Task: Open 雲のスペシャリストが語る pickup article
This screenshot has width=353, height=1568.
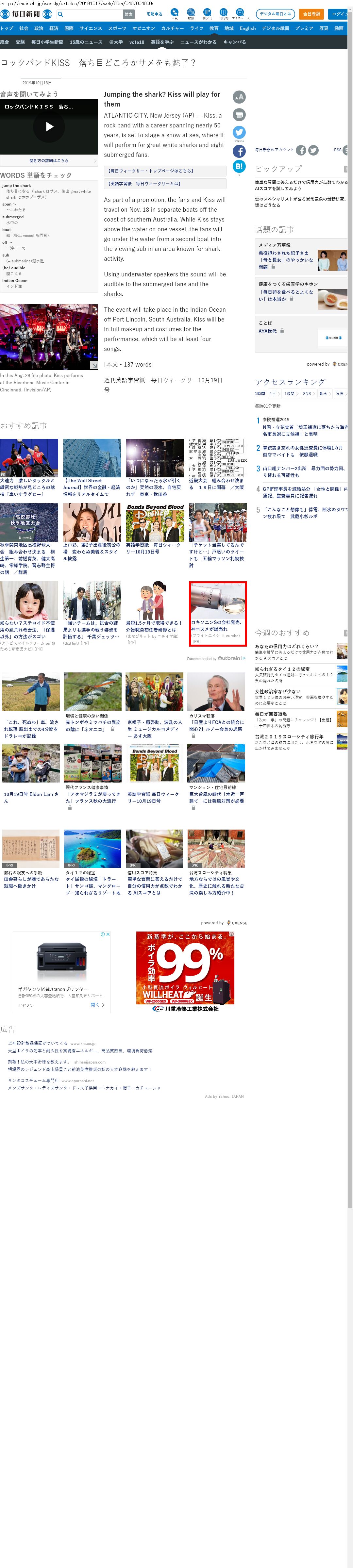Action: click(x=301, y=202)
